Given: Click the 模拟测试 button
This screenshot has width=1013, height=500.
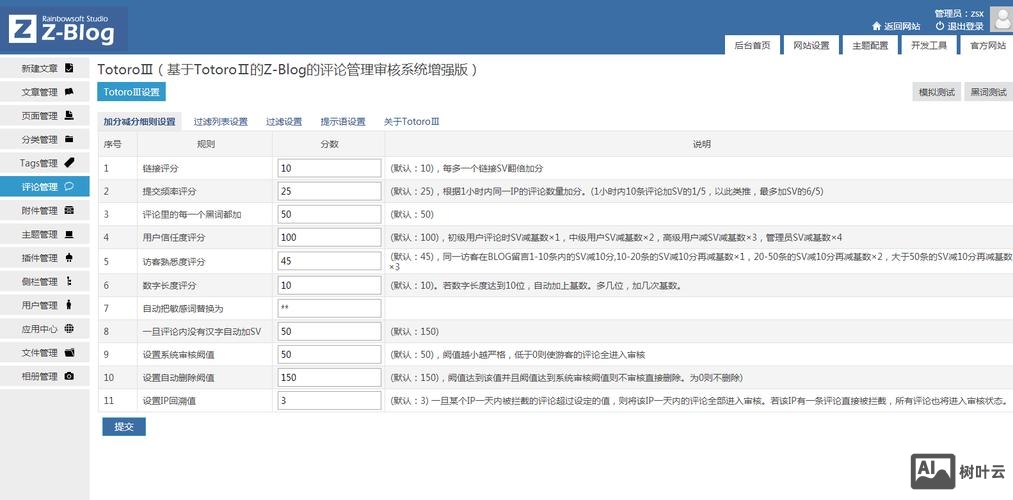Looking at the screenshot, I should [x=937, y=92].
